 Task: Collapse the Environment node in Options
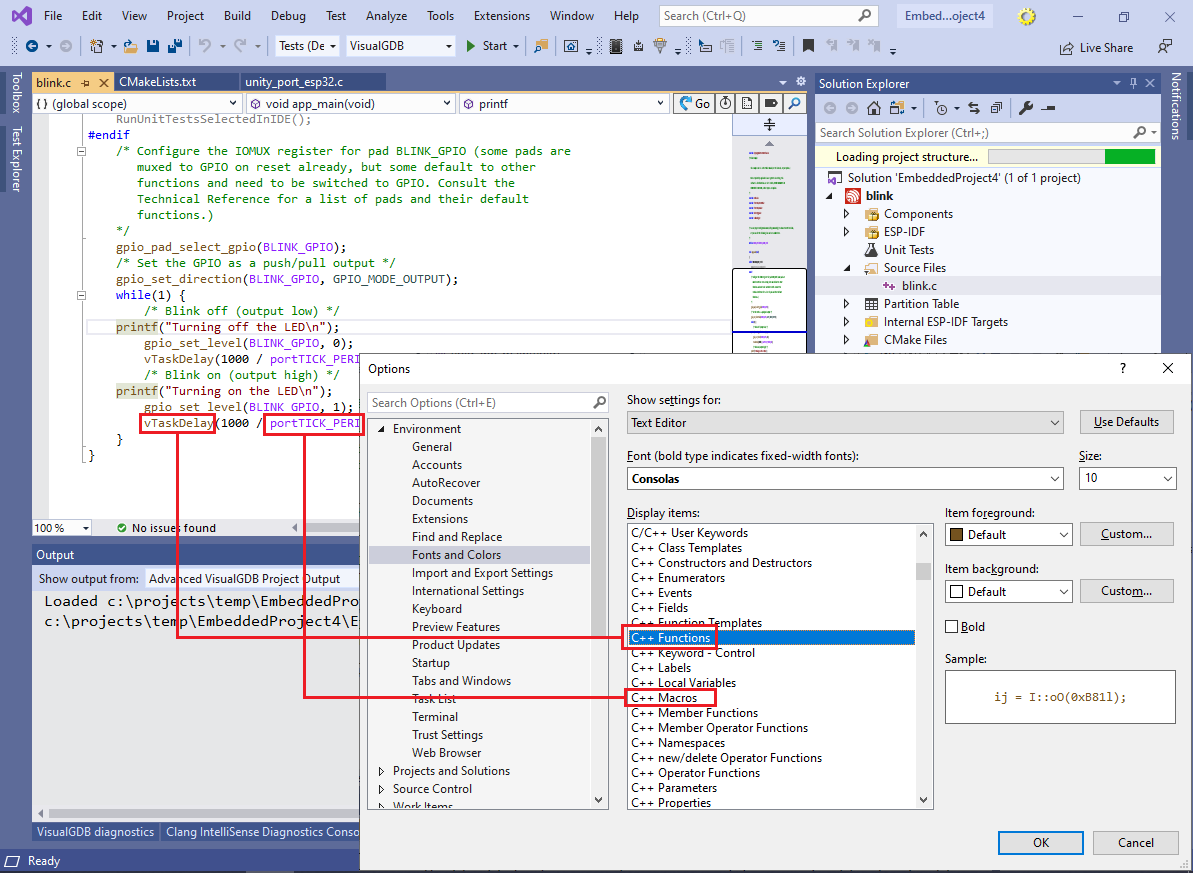click(382, 429)
